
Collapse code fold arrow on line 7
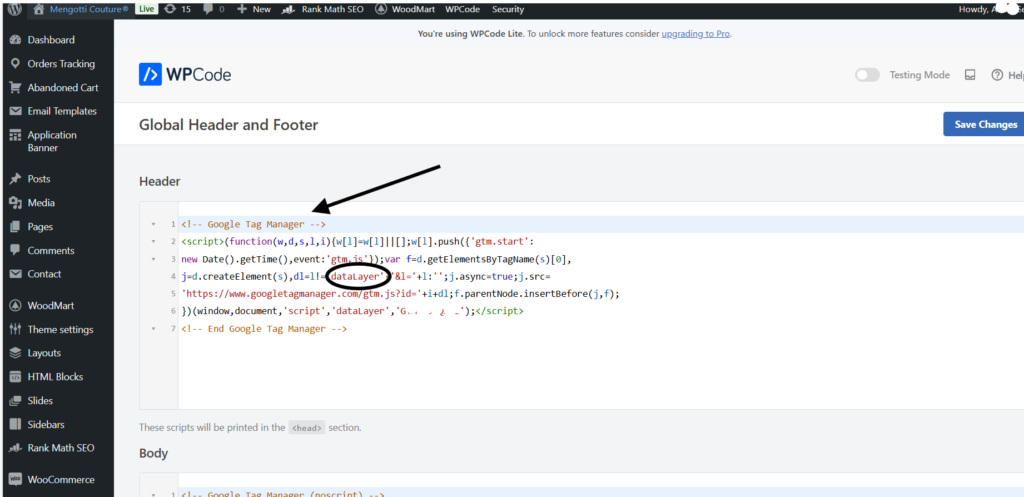[153, 329]
